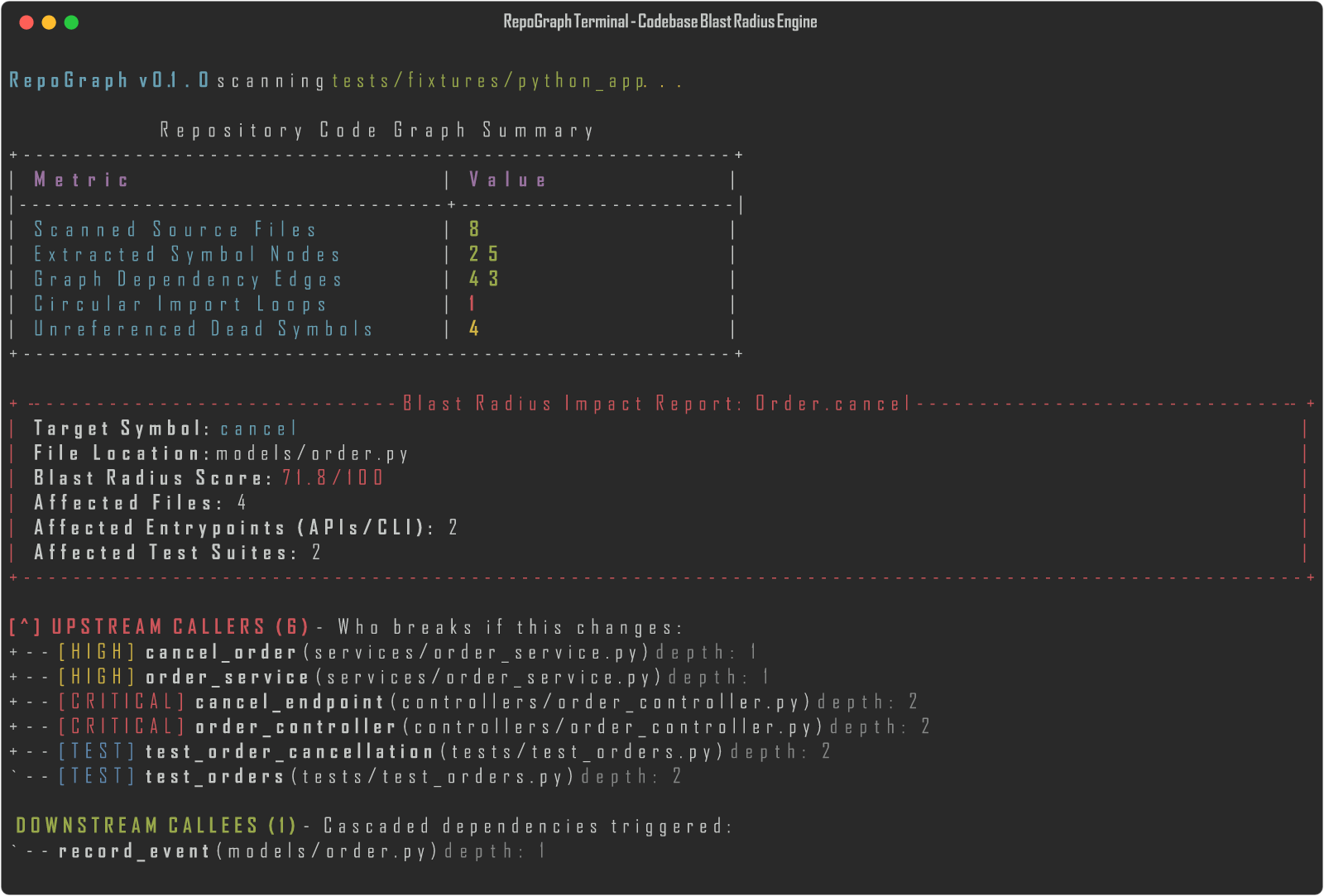Click 'DOWNSTREAM CALLEES (1)' heading
Screen dimensions: 1324x896
point(156,825)
